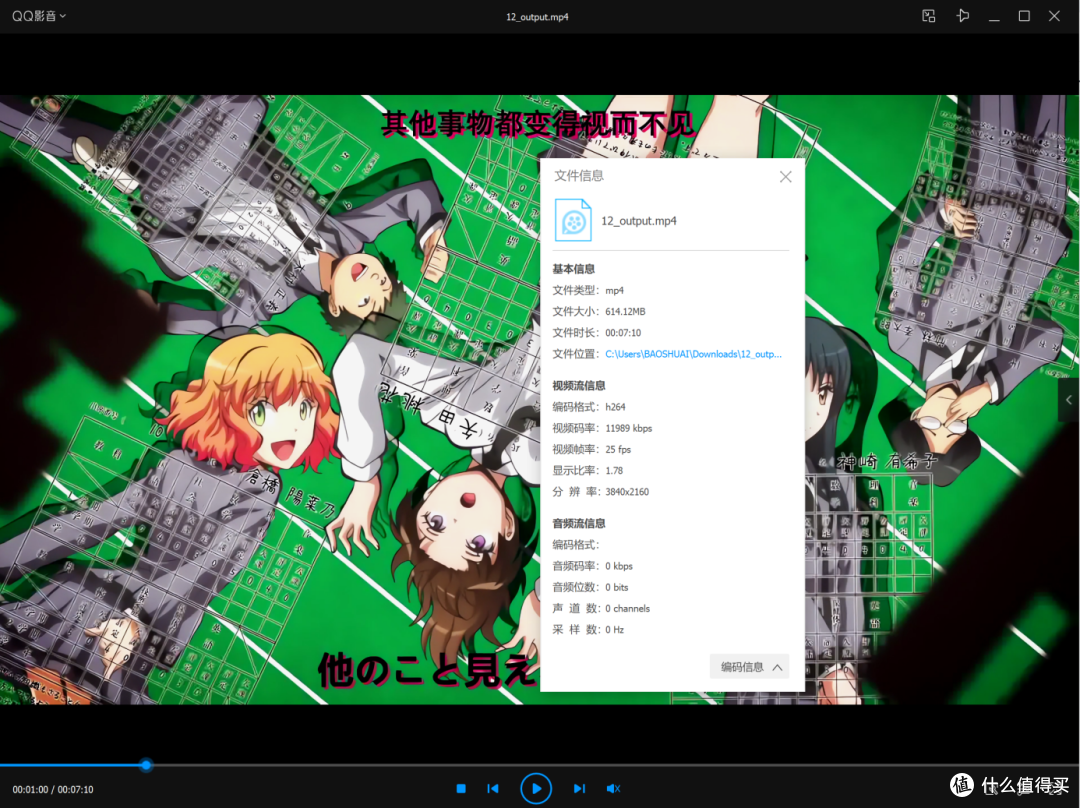Click the audio bitrate value 0 kbps

pyautogui.click(x=619, y=566)
